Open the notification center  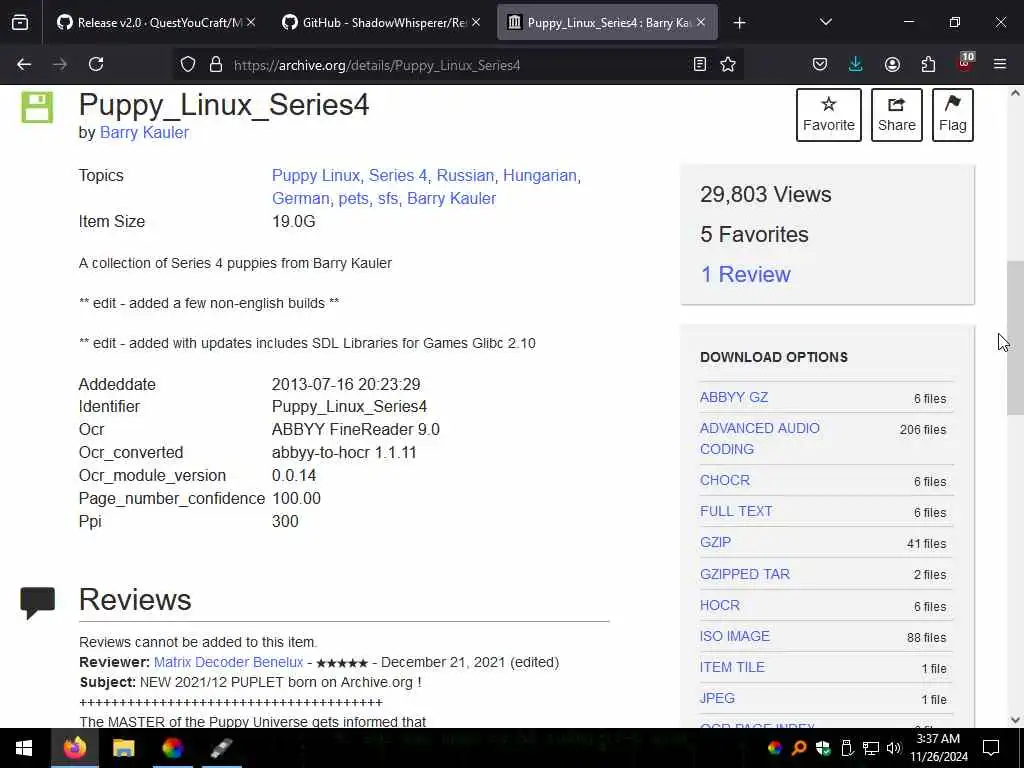click(991, 748)
